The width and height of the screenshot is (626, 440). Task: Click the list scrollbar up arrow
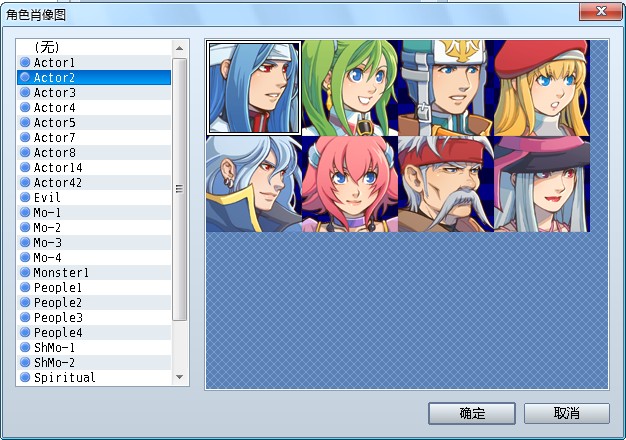click(x=180, y=48)
